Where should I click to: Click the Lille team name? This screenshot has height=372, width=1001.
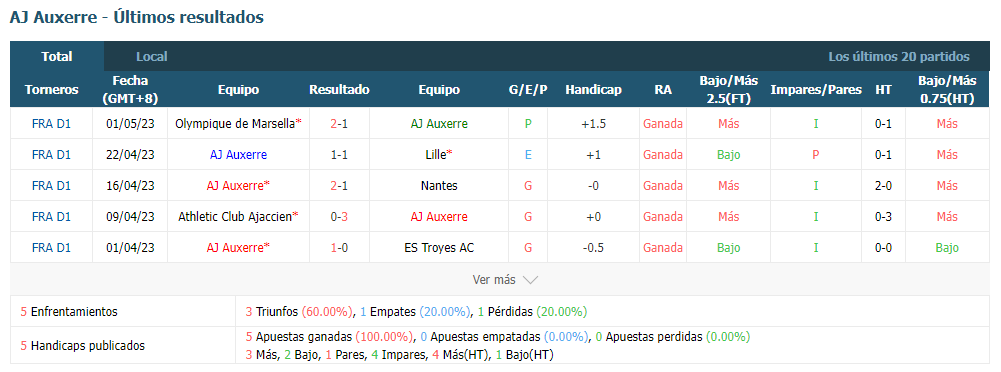coord(435,154)
